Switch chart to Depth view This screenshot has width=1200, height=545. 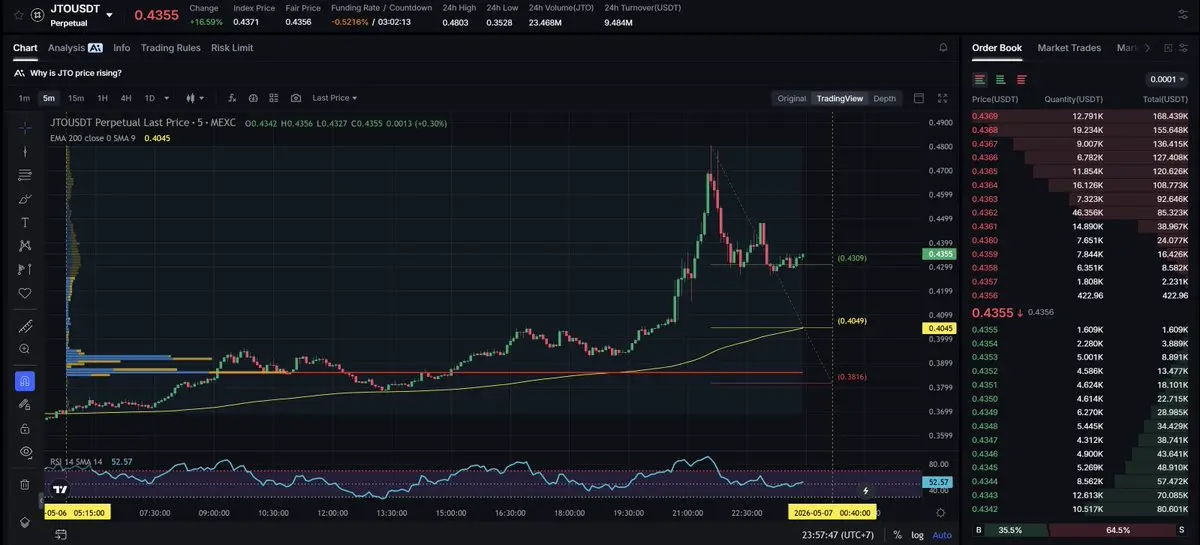[885, 98]
